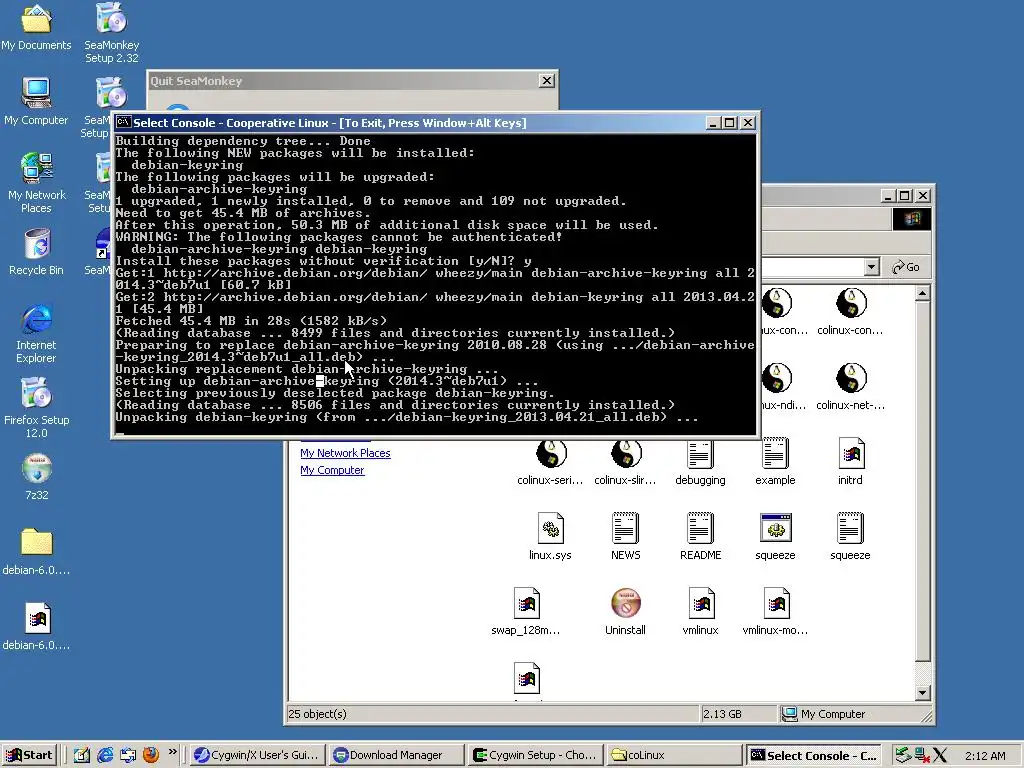Open the address bar dropdown arrow
The height and width of the screenshot is (768, 1024).
tap(872, 267)
